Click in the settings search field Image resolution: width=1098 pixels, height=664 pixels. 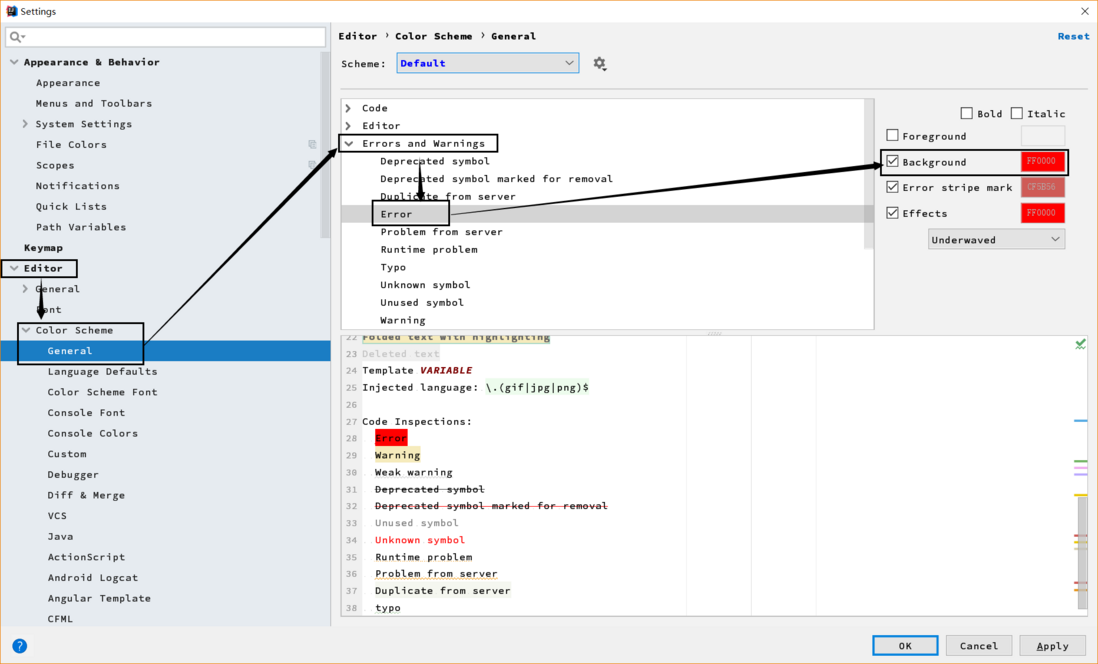click(165, 36)
